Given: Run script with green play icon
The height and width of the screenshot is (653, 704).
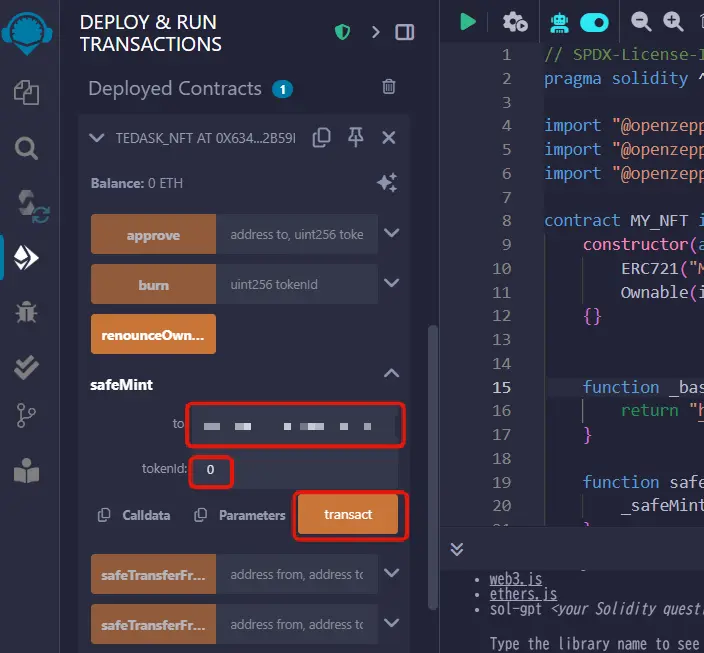Looking at the screenshot, I should click(x=468, y=22).
